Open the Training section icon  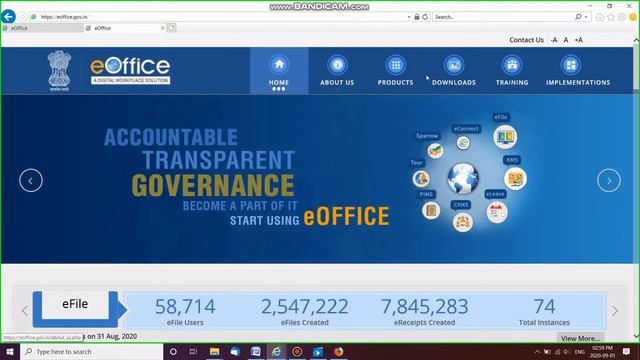[x=512, y=65]
